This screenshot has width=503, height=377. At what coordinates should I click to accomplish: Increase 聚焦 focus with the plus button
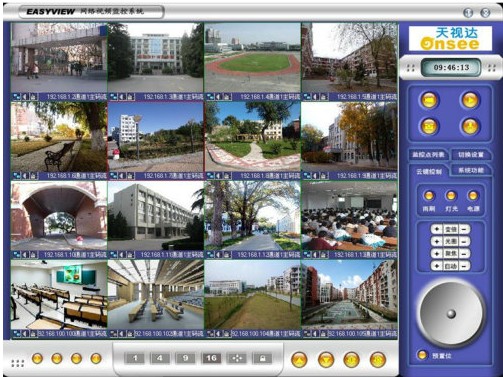pos(436,253)
